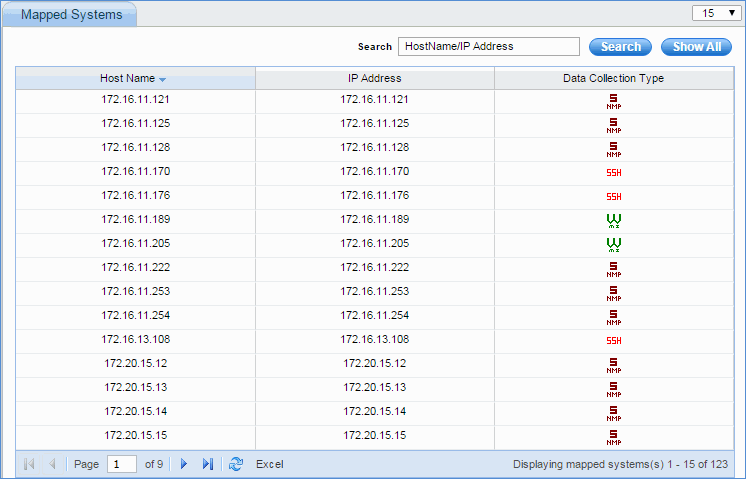Image resolution: width=746 pixels, height=479 pixels.
Task: Click SNMP icon for host 172.16.11.121
Action: pyautogui.click(x=613, y=101)
